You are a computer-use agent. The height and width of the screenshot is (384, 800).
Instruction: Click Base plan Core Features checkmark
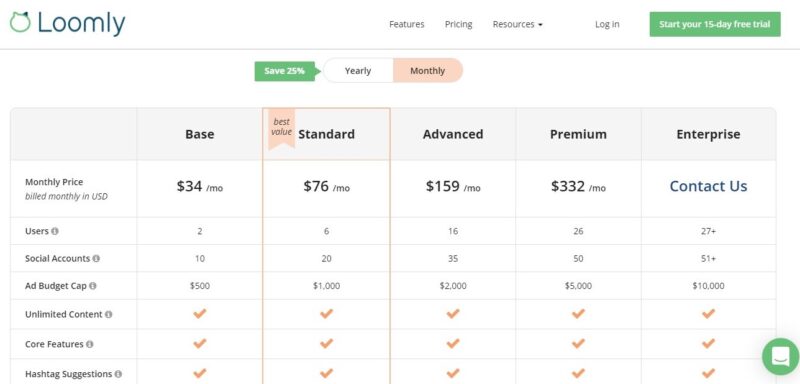point(199,344)
